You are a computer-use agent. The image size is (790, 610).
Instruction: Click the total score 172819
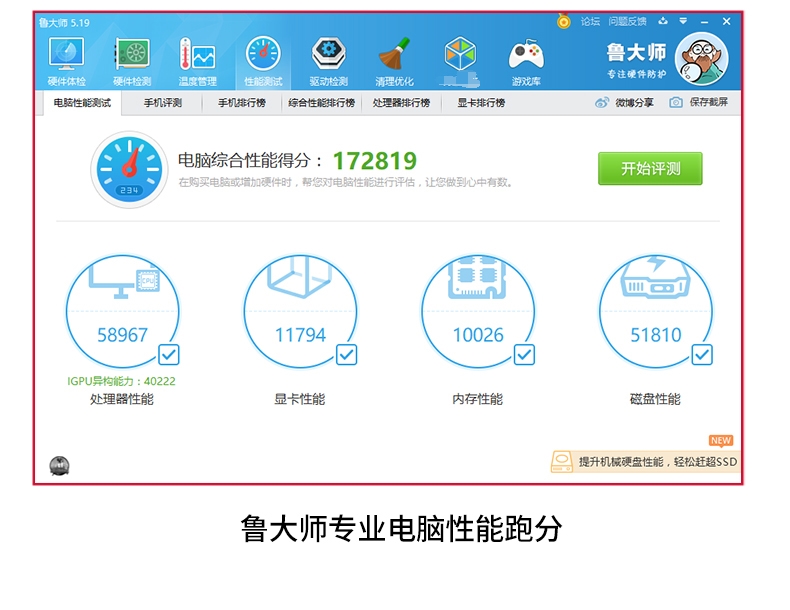[374, 161]
